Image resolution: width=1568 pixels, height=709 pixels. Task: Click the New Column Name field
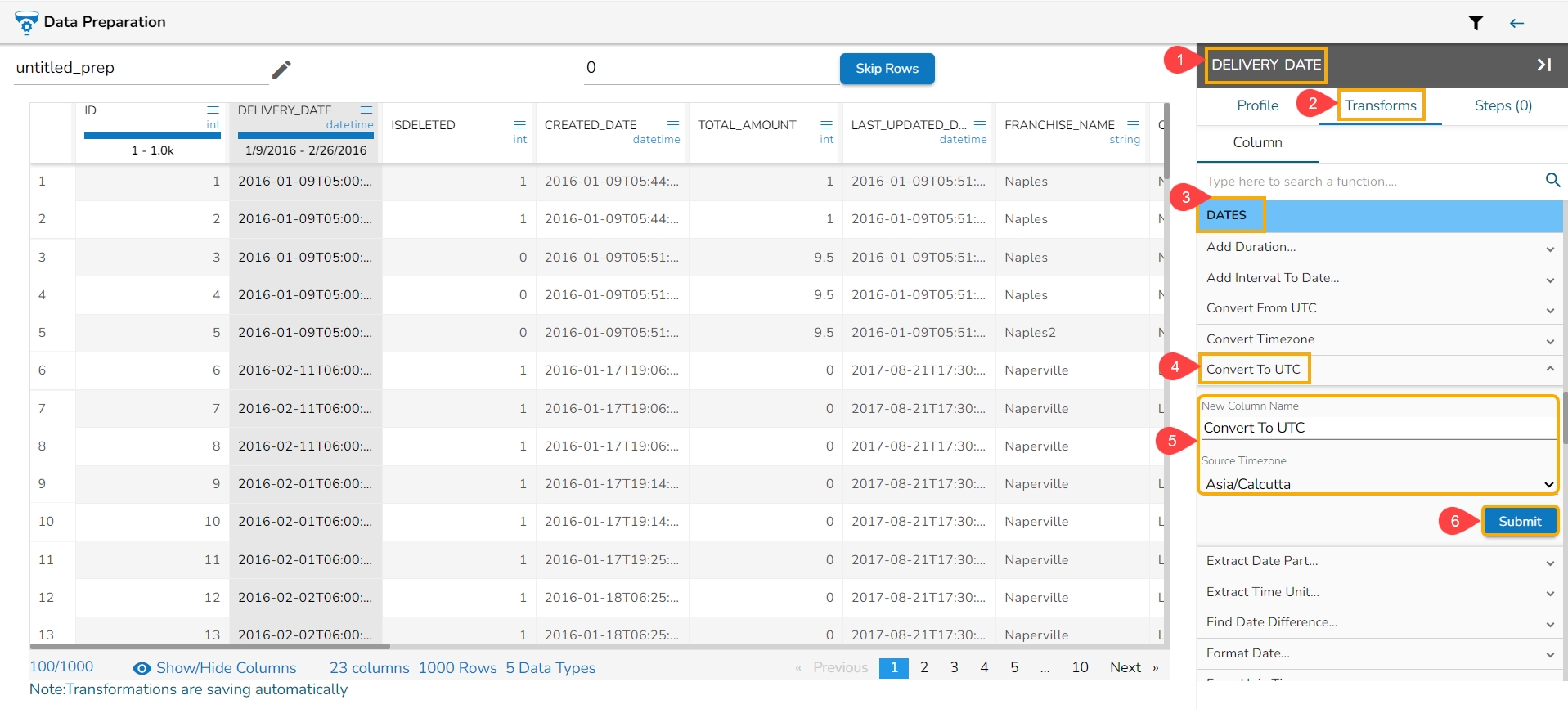(1378, 428)
